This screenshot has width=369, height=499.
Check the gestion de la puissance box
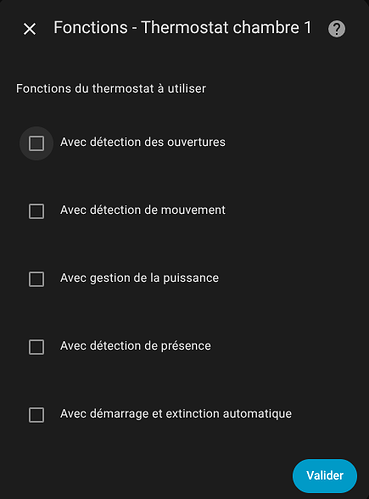click(36, 279)
